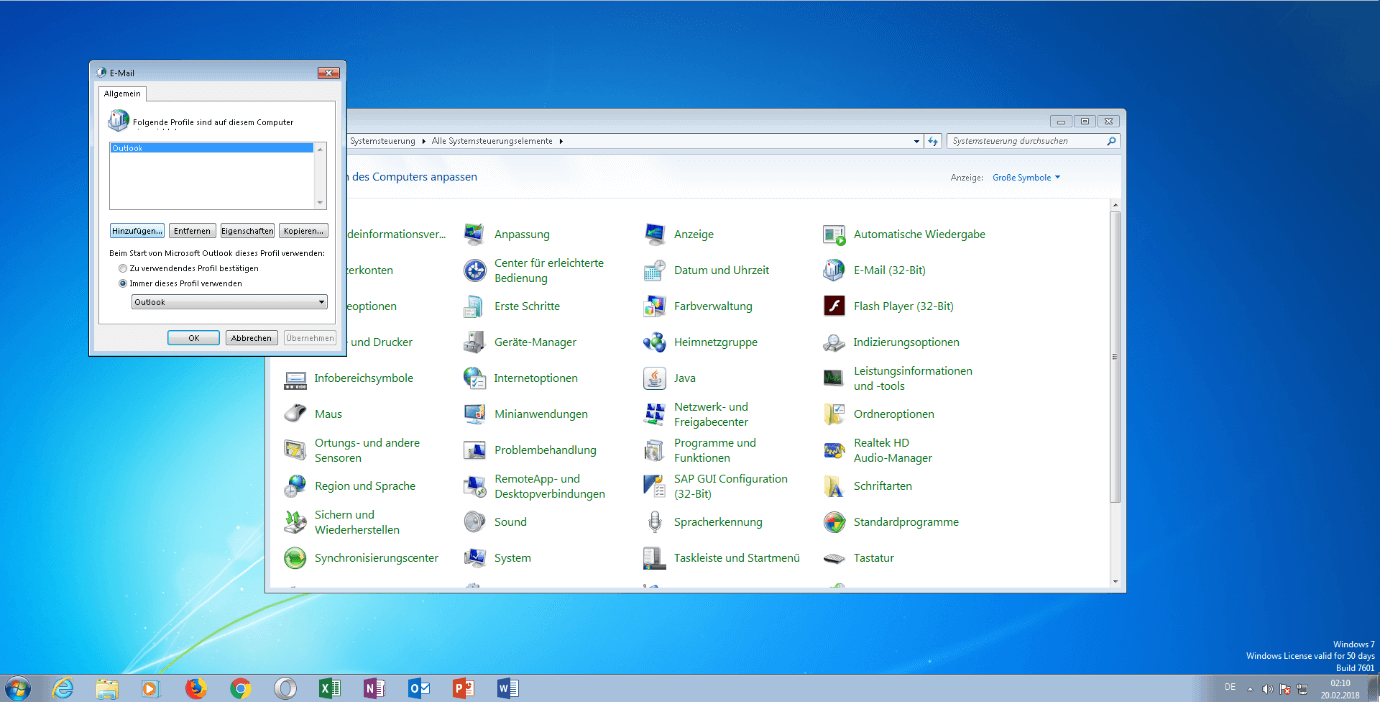The image size is (1380, 702).
Task: Open the Anpassung icon in Systemsteuerung
Action: click(475, 234)
